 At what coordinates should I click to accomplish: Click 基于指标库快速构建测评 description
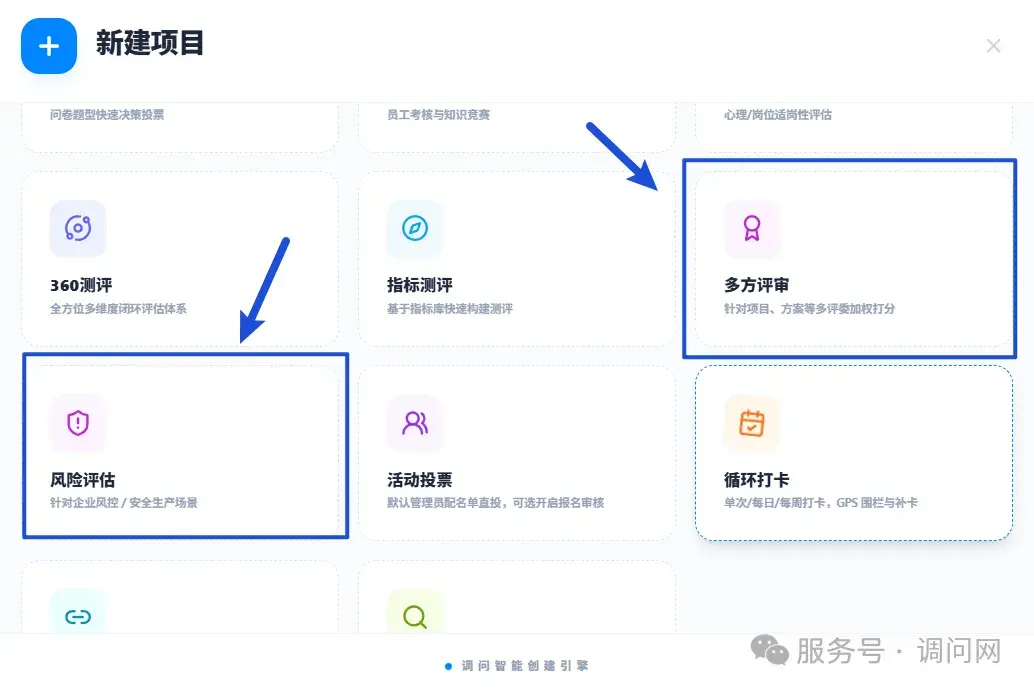click(x=450, y=309)
